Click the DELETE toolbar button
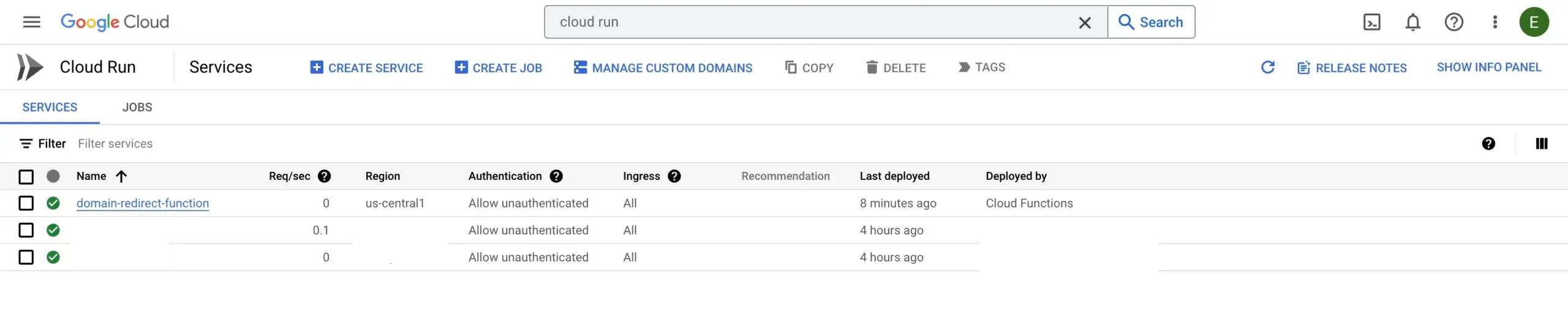 (896, 68)
